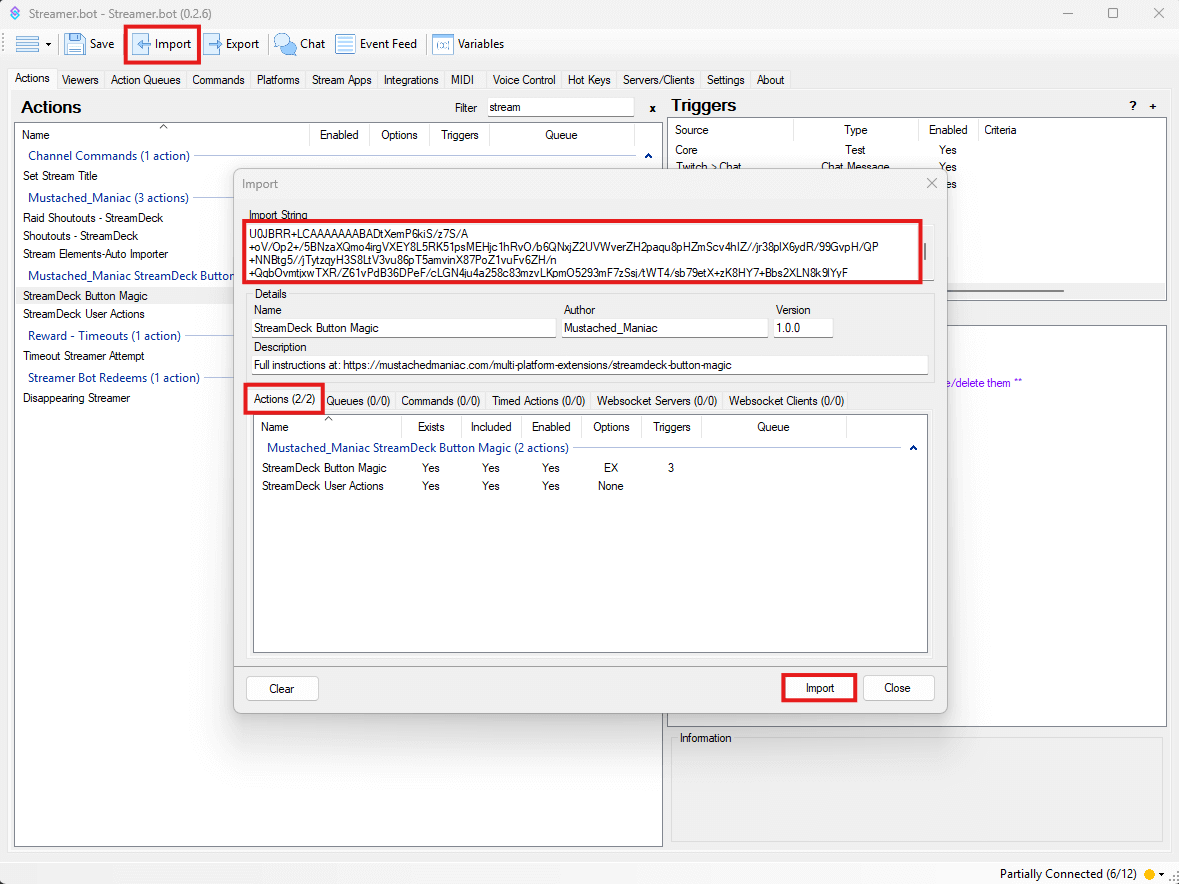Click the Save toolbar icon

click(75, 44)
